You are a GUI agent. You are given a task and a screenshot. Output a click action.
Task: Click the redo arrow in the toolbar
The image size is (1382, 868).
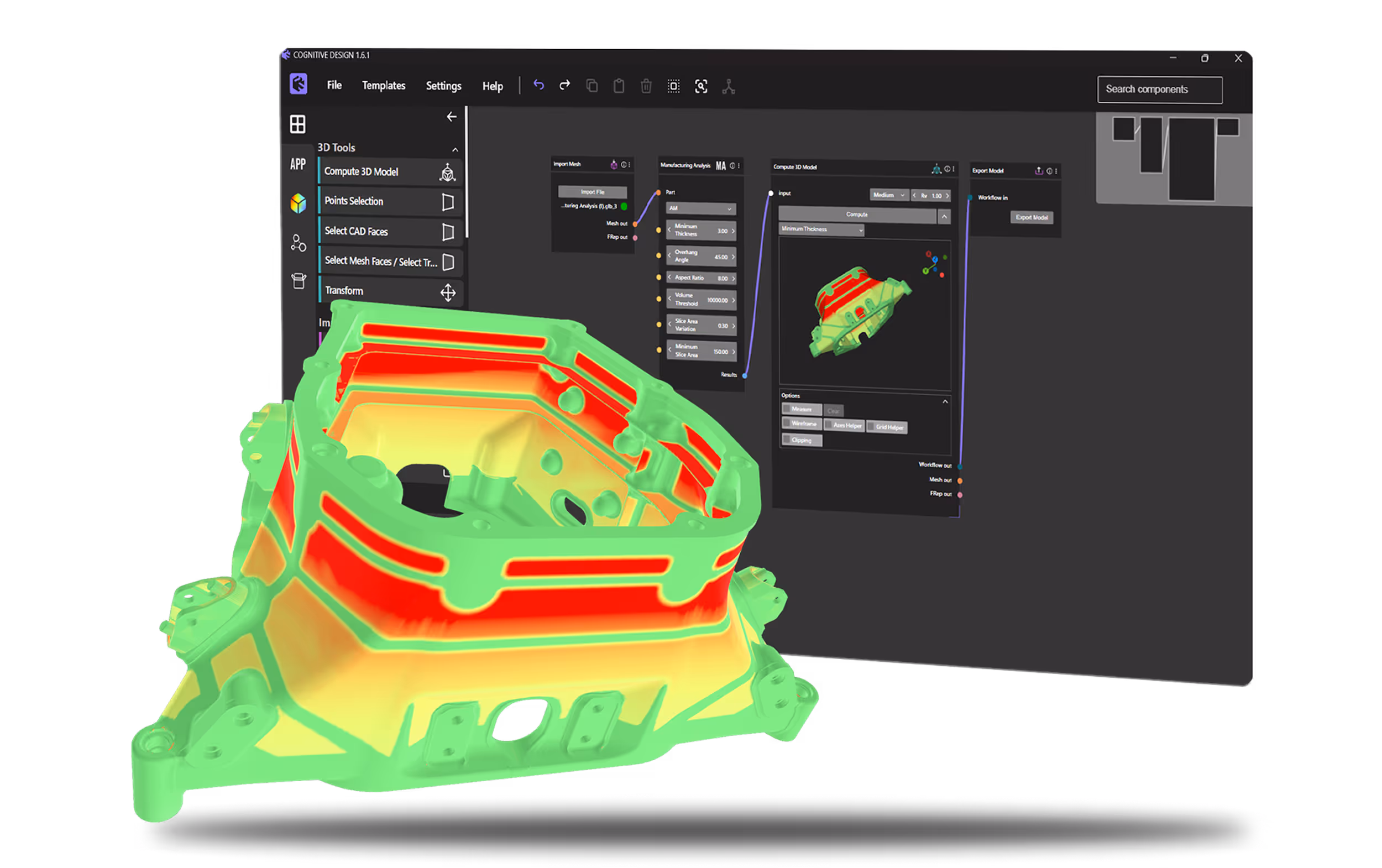click(565, 85)
